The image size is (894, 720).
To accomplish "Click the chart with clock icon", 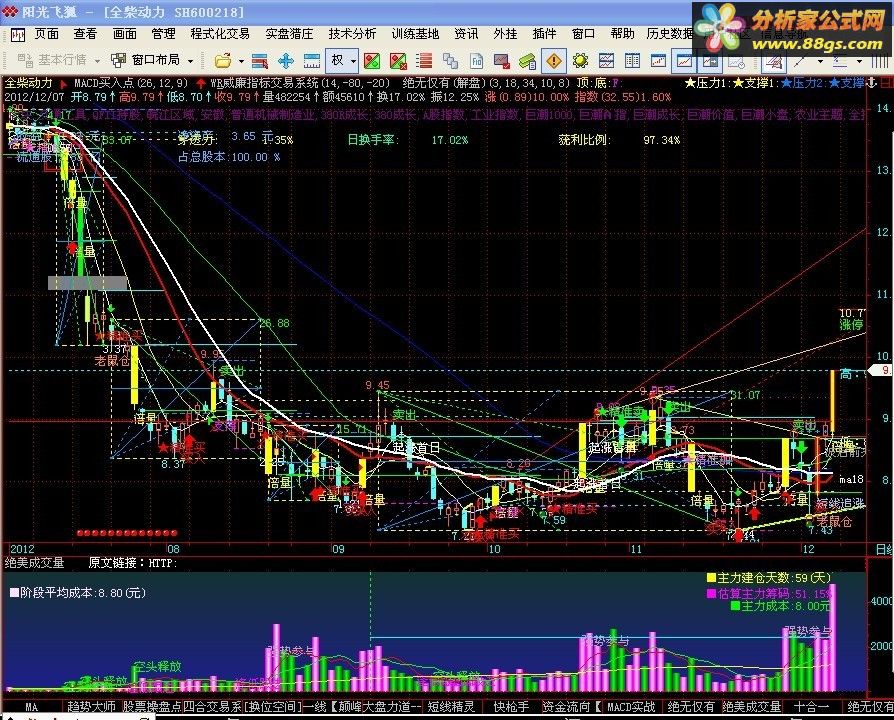I will [x=737, y=61].
